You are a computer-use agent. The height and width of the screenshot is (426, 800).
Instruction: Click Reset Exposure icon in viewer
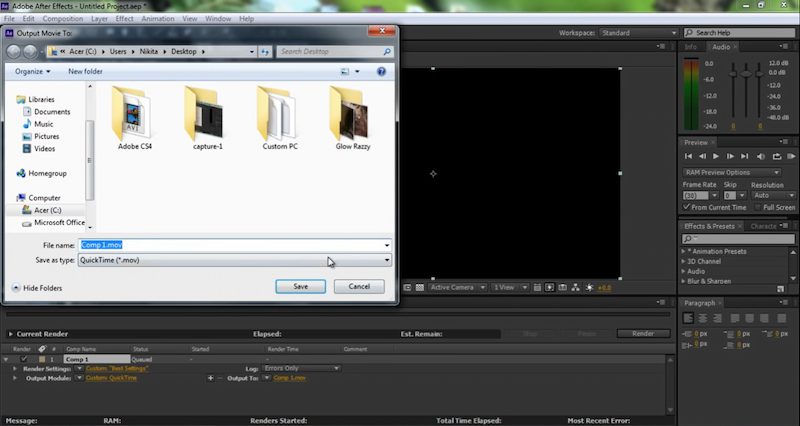[589, 288]
